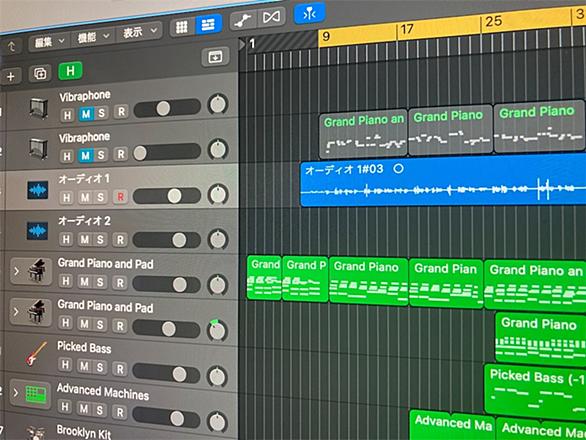Click bar 9 on the ruler
This screenshot has width=586, height=440.
(x=326, y=37)
